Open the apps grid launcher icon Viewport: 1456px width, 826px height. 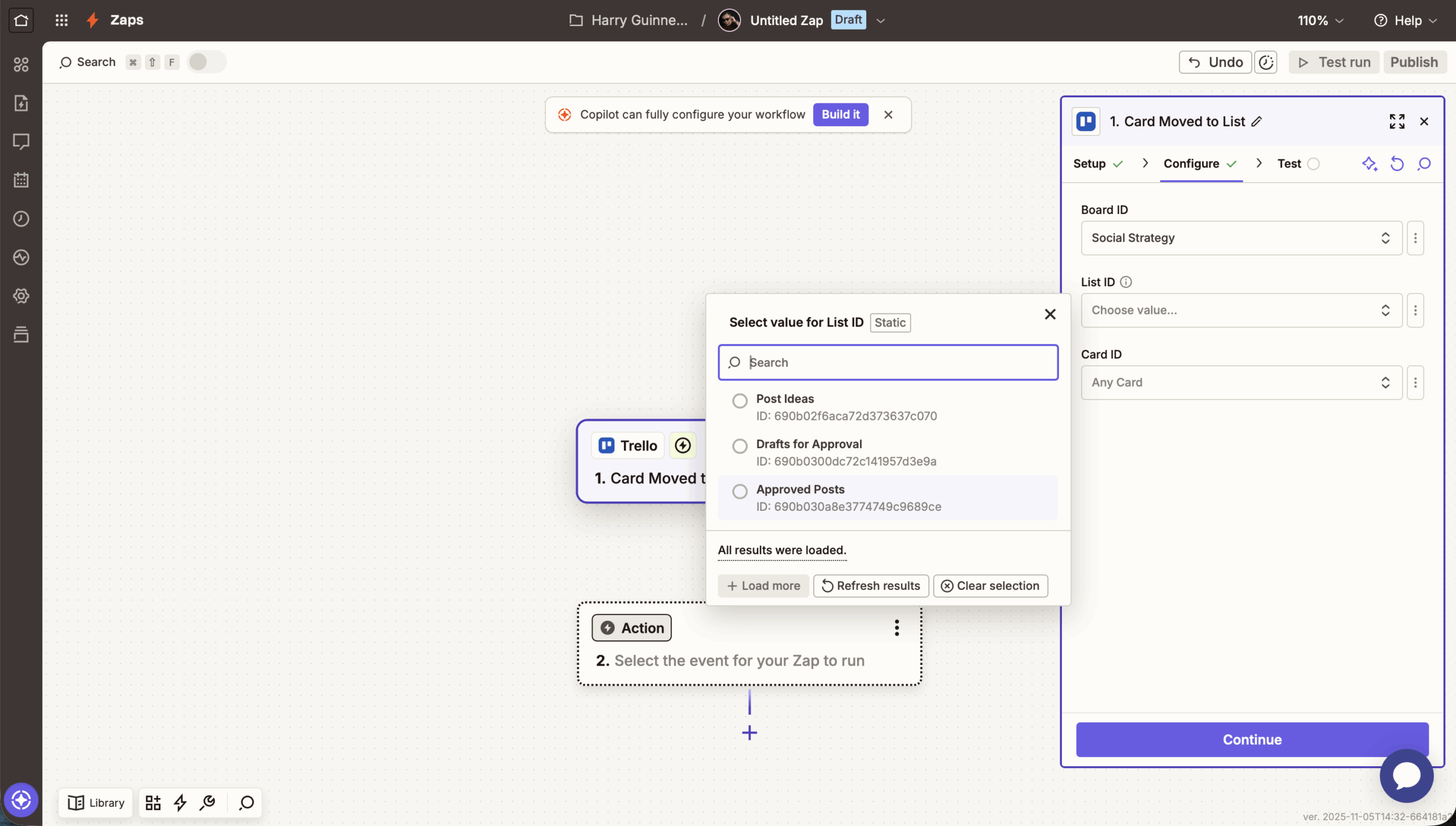[61, 20]
